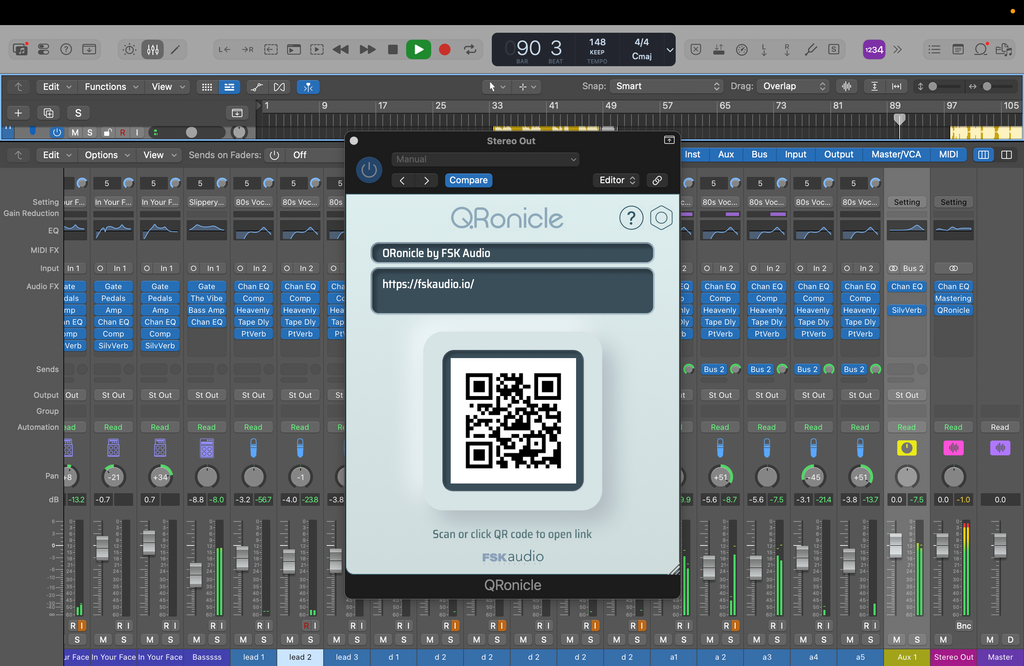Toggle the QRonicle plugin power bypass button
This screenshot has width=1024, height=666.
pos(369,170)
